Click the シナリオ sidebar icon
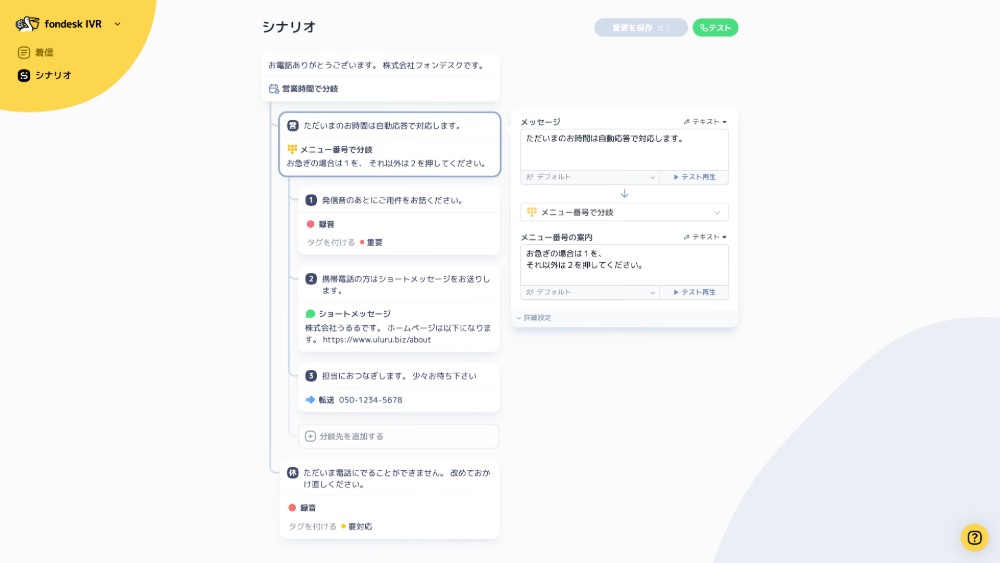Screen dimensions: 1000x563 pos(24,75)
